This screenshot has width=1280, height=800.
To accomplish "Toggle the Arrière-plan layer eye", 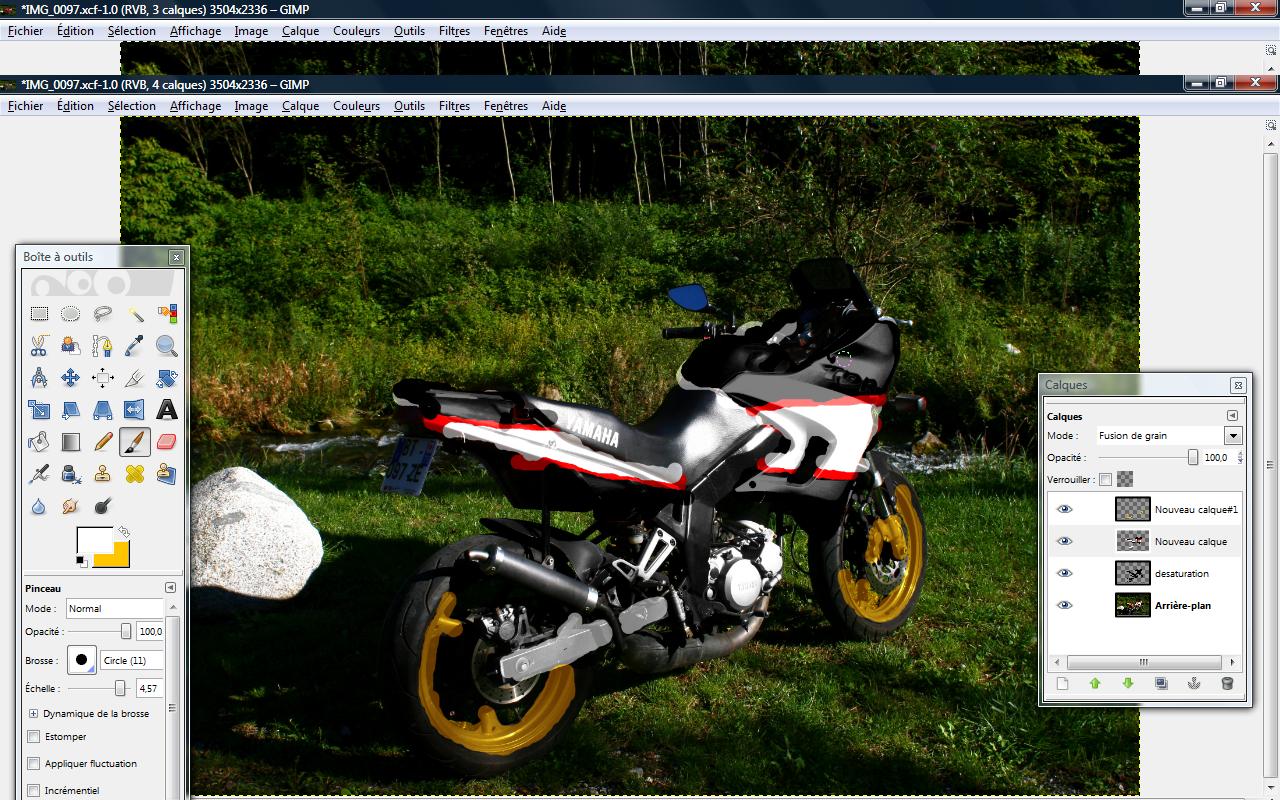I will (x=1064, y=605).
